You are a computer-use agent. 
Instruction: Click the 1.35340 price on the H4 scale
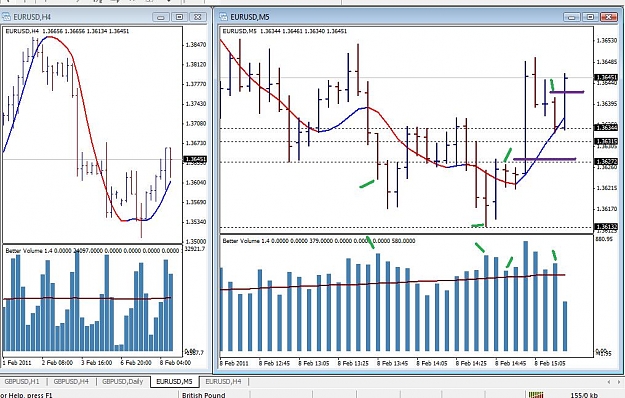[x=196, y=222]
